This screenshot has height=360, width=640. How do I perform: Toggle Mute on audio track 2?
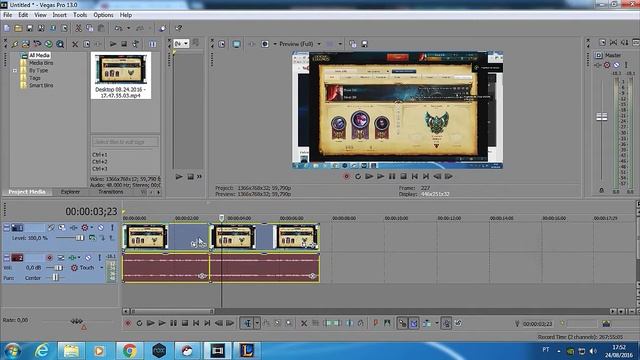tap(88, 258)
